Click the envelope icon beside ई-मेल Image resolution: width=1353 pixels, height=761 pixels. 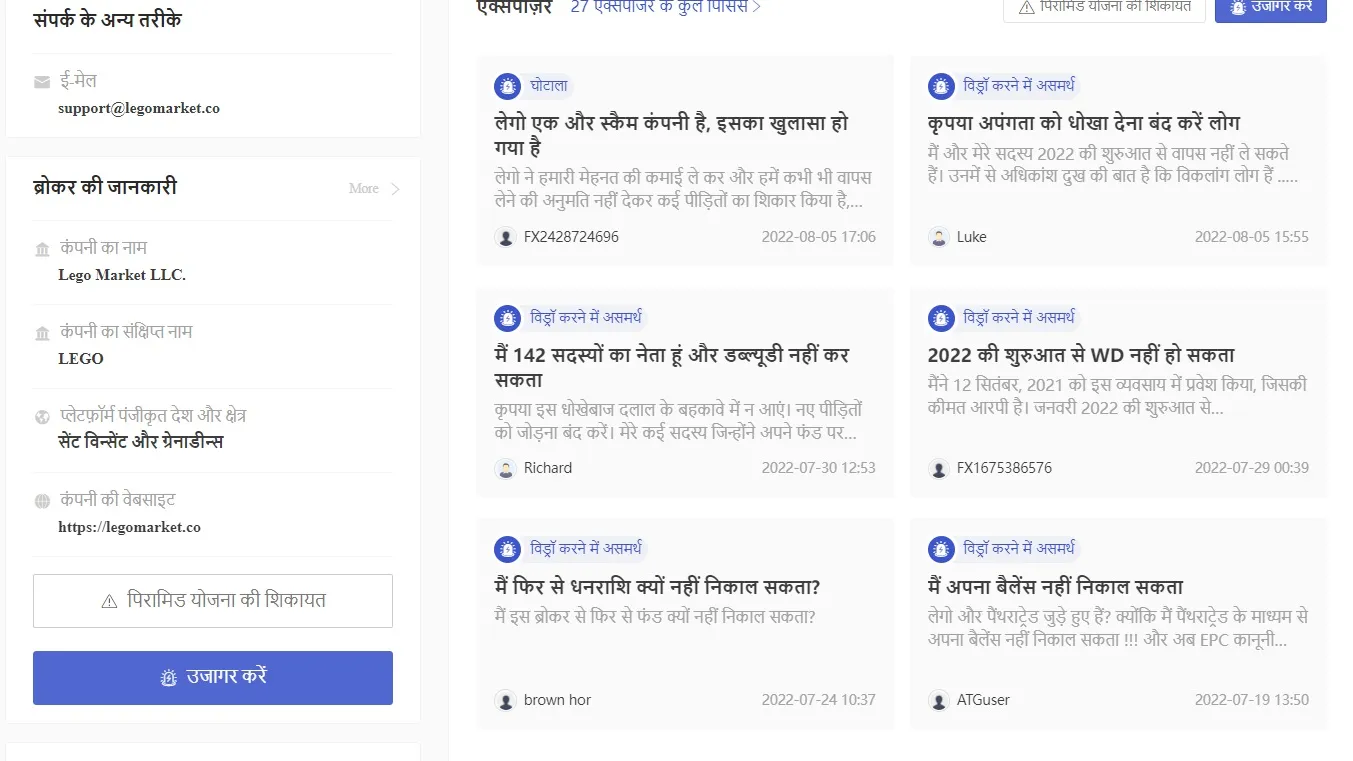click(x=42, y=82)
